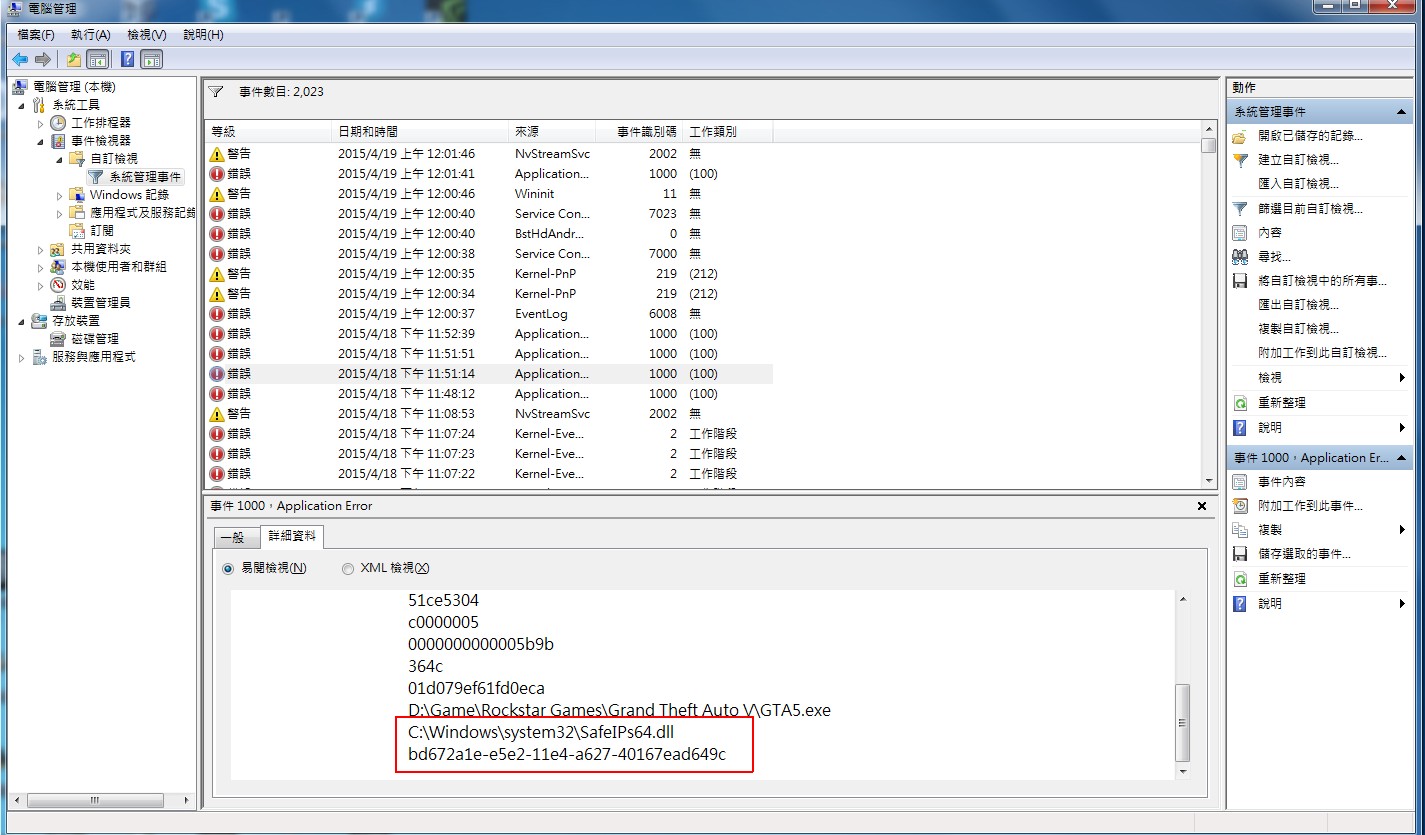This screenshot has height=835, width=1425.
Task: Expand the 應用程式及服務記錄 tree node
Action: [x=59, y=213]
